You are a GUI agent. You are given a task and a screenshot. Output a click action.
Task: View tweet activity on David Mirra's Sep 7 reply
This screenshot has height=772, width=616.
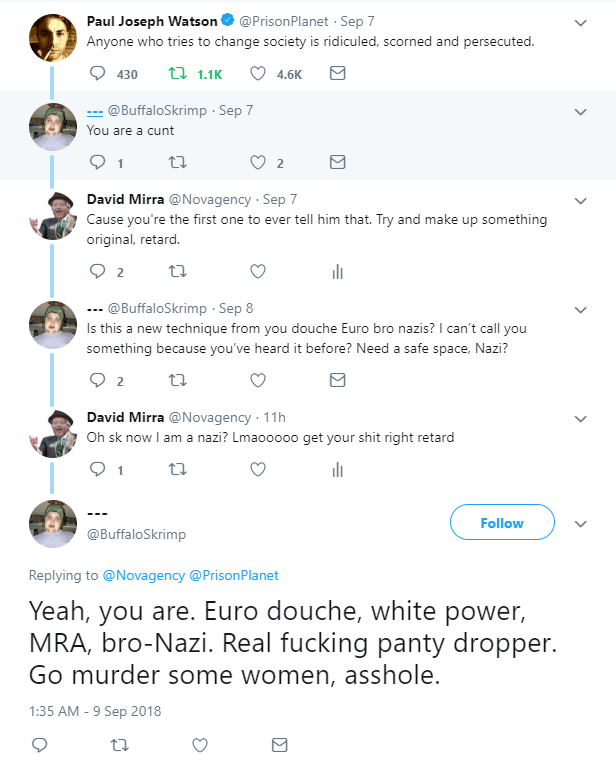tap(338, 271)
